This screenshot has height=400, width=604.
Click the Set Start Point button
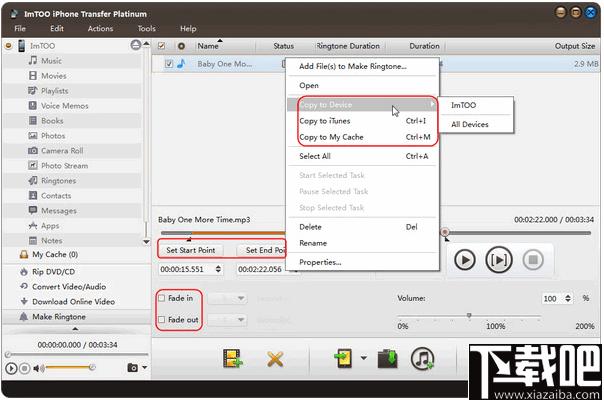(x=191, y=250)
